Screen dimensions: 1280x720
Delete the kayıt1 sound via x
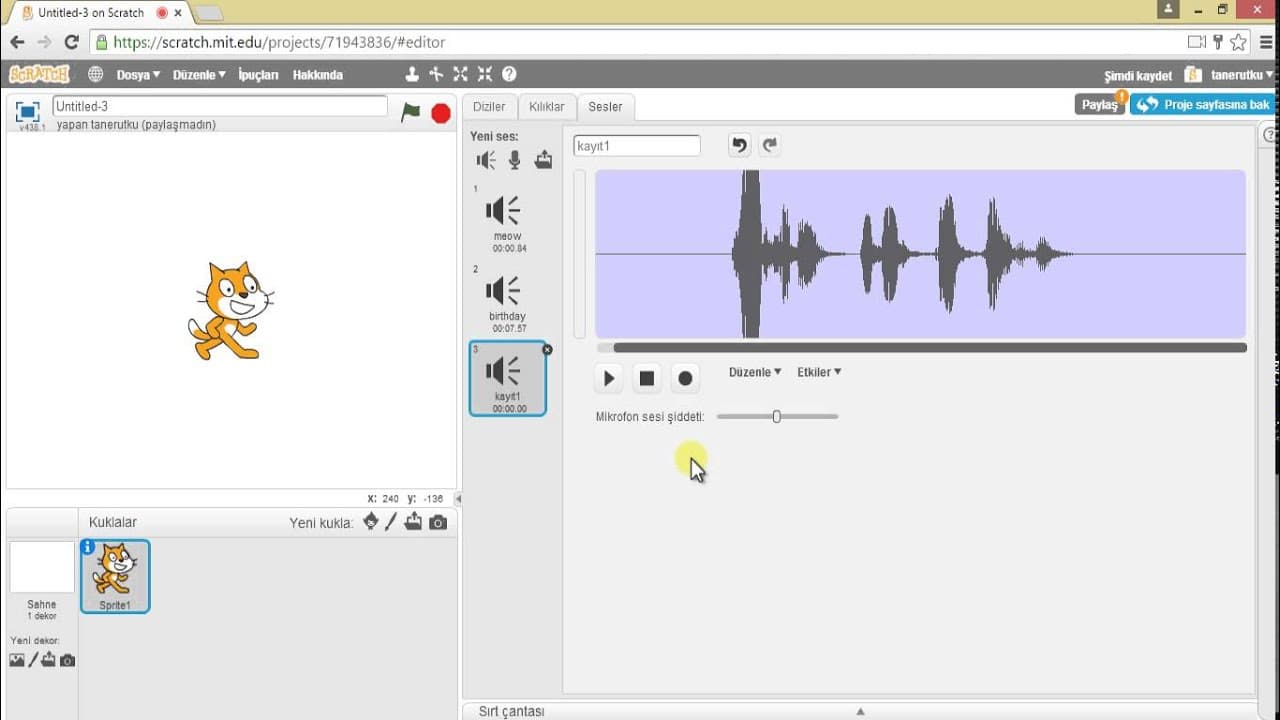pyautogui.click(x=547, y=349)
